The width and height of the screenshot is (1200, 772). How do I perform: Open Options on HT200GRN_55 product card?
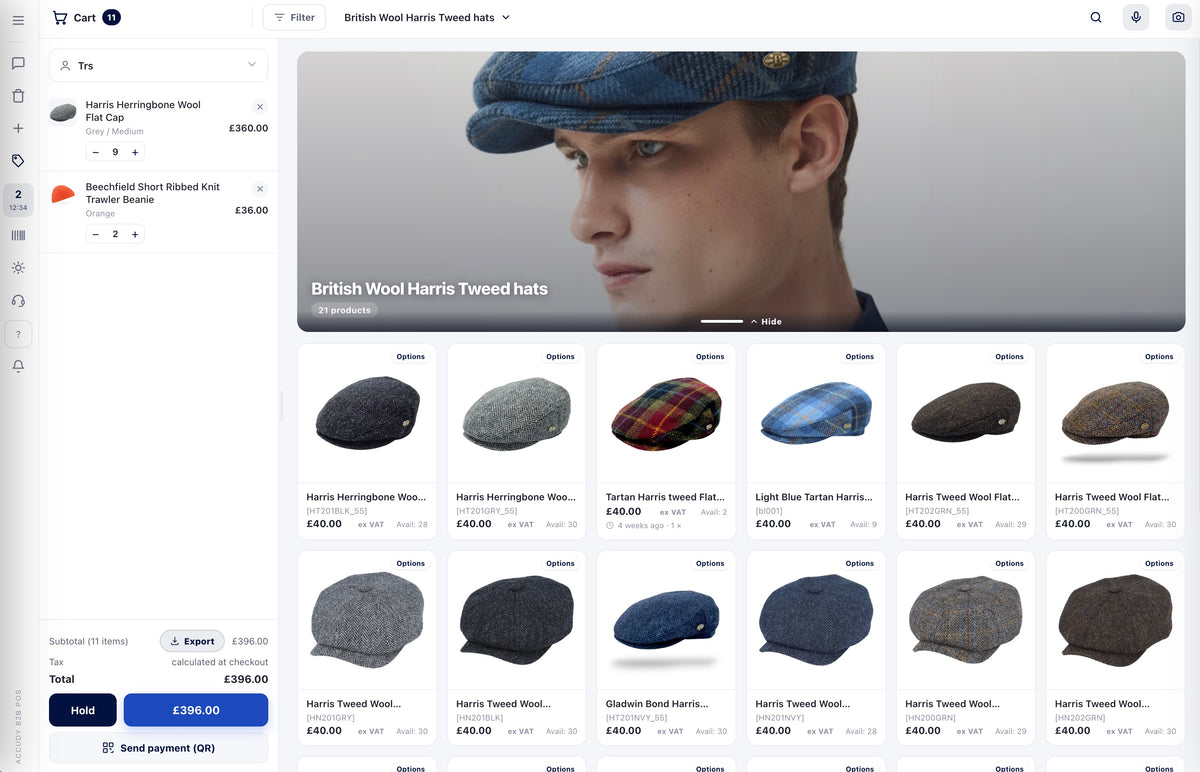[x=1159, y=356]
